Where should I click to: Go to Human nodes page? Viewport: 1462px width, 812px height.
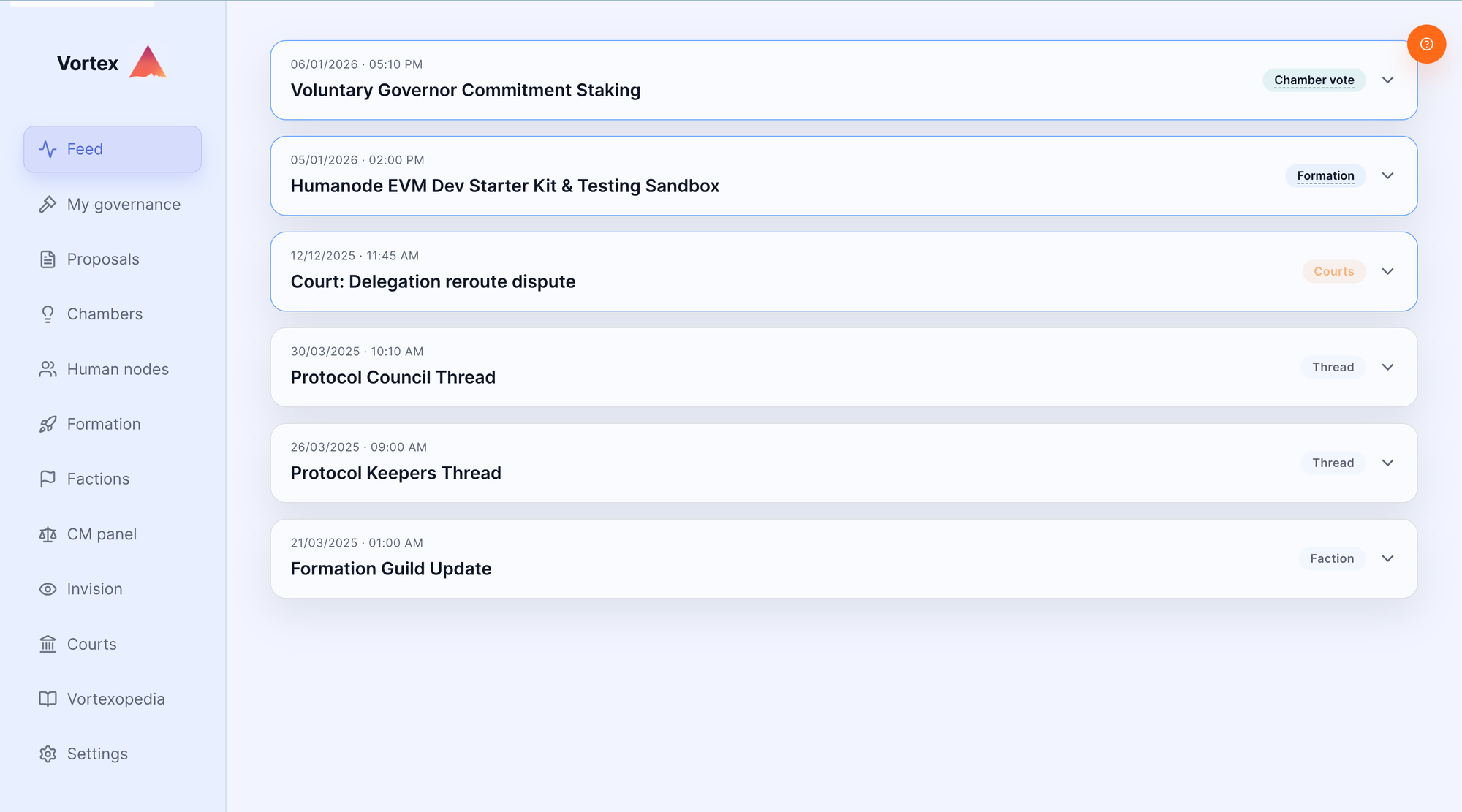point(117,369)
